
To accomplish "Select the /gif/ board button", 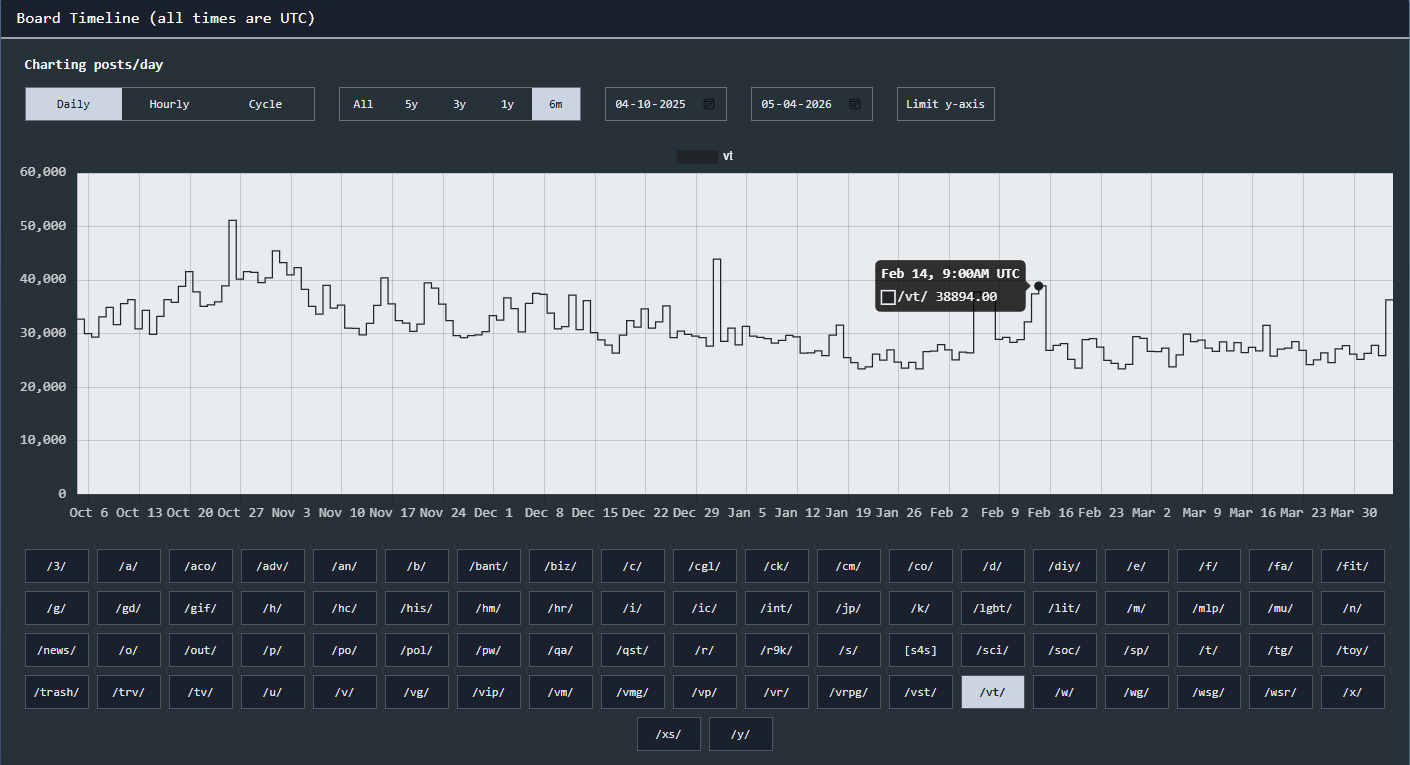I will point(201,608).
